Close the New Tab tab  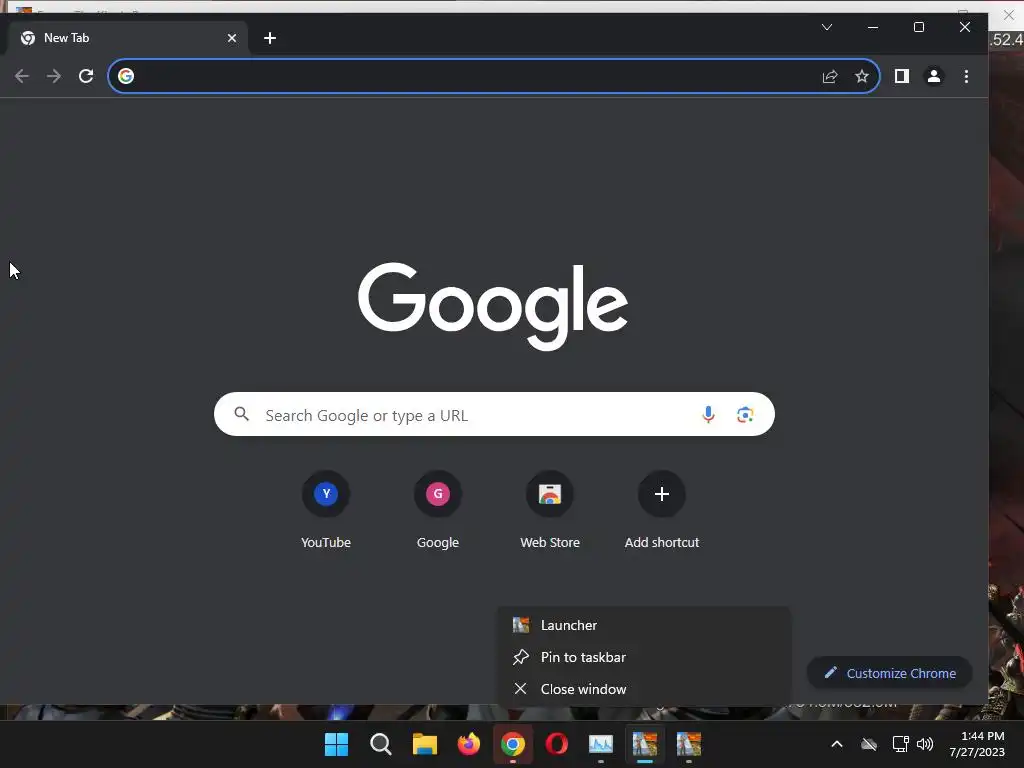(232, 38)
